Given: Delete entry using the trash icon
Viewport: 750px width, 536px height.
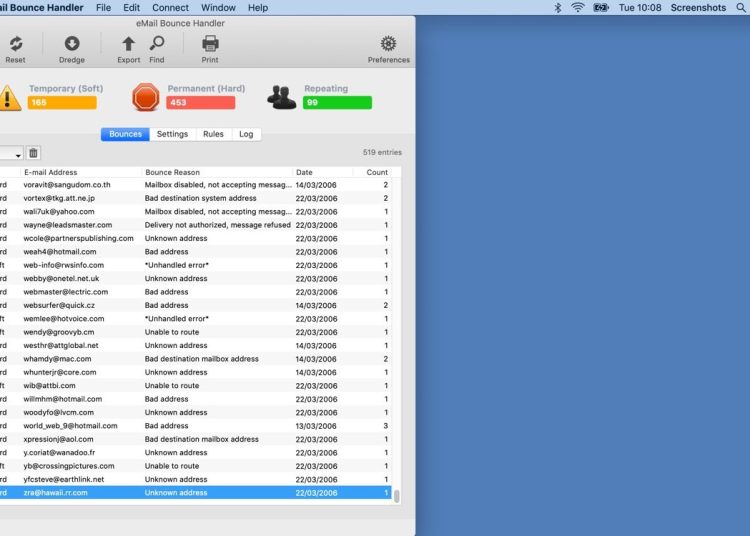Looking at the screenshot, I should click(33, 153).
